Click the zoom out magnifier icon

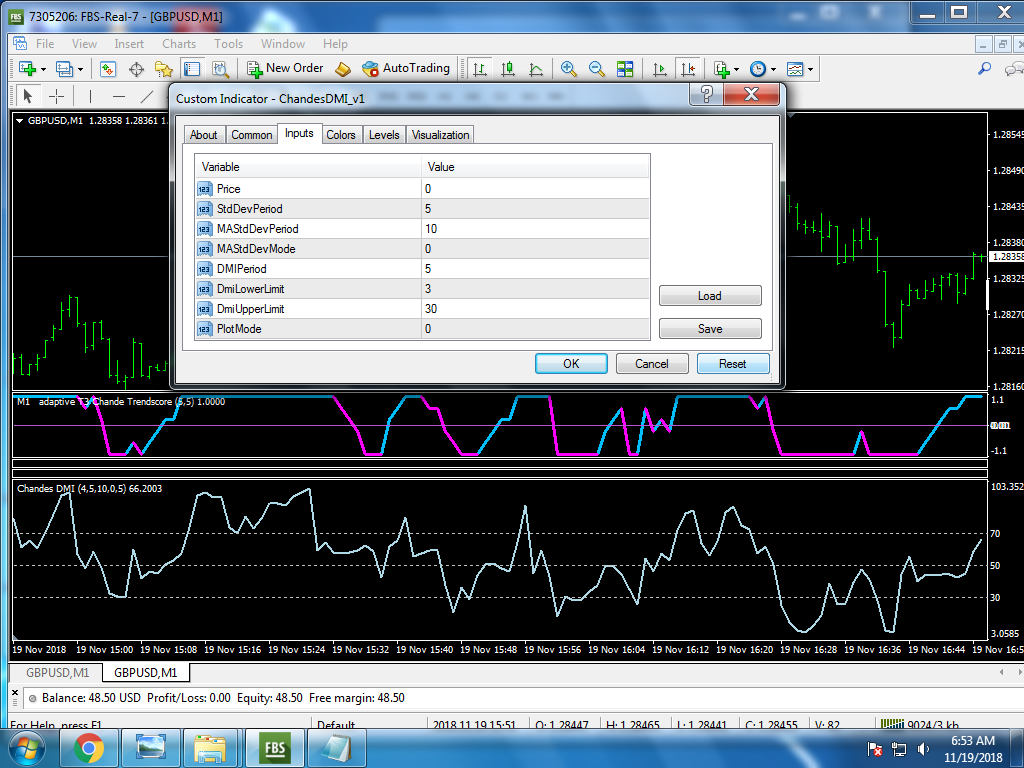(x=597, y=69)
